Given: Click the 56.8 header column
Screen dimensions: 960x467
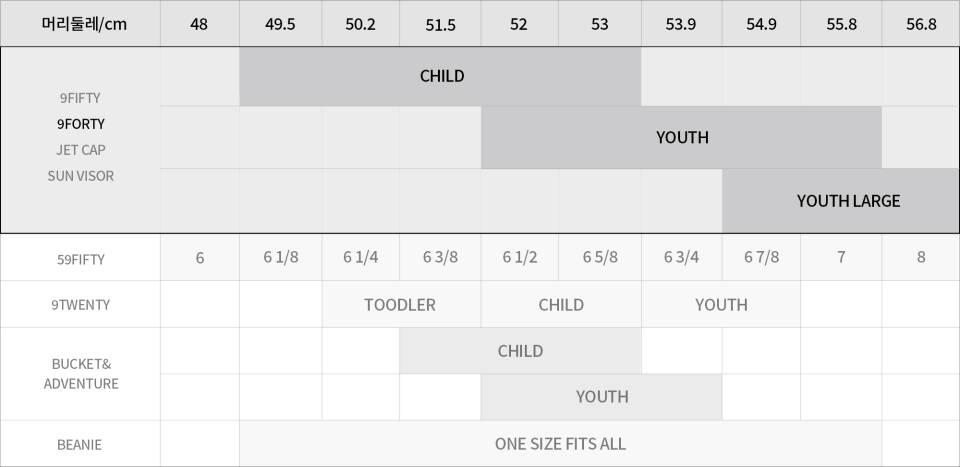Looking at the screenshot, I should [921, 24].
